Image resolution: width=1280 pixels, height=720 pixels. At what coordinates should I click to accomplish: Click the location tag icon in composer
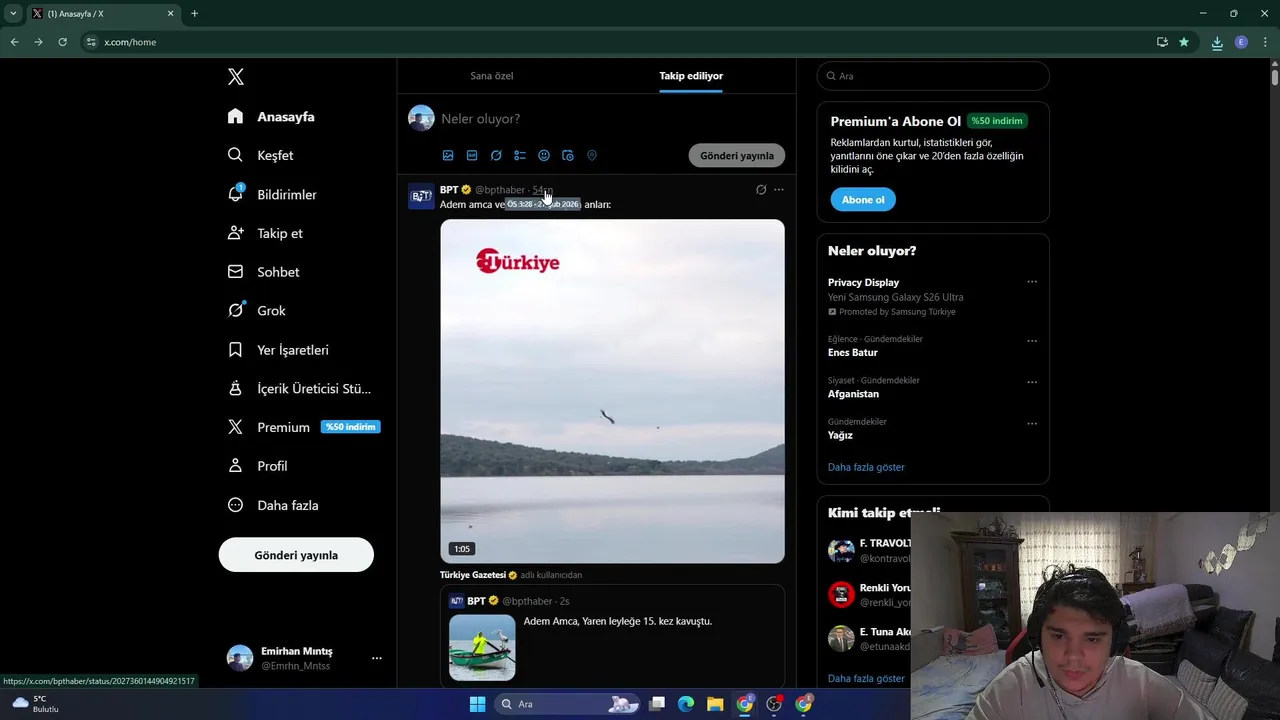click(592, 155)
